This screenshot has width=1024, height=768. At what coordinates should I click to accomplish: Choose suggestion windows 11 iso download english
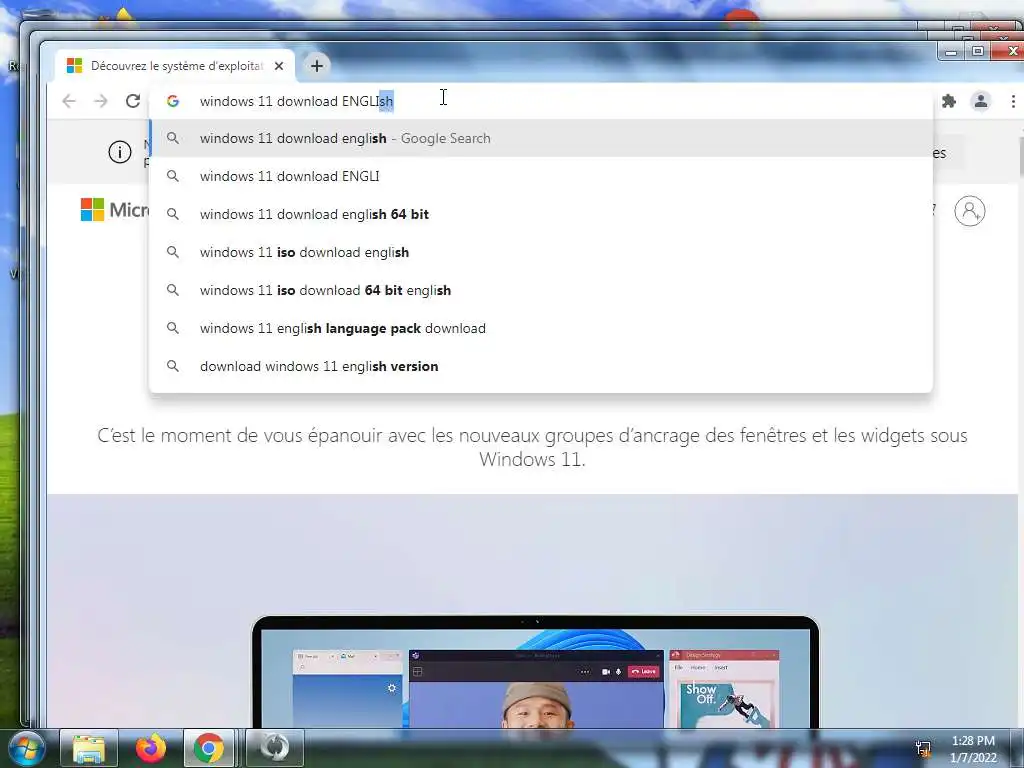pyautogui.click(x=541, y=252)
